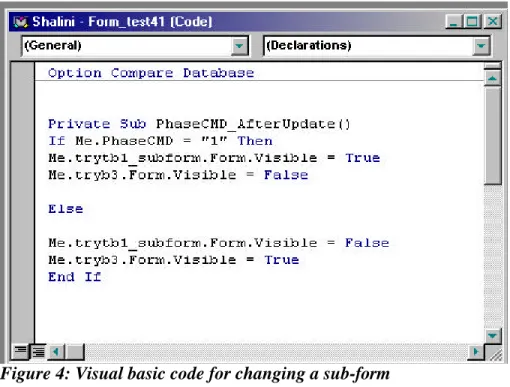Open the (Declarations) procedure dropdown arrow
The width and height of the screenshot is (510, 387).
(x=481, y=46)
